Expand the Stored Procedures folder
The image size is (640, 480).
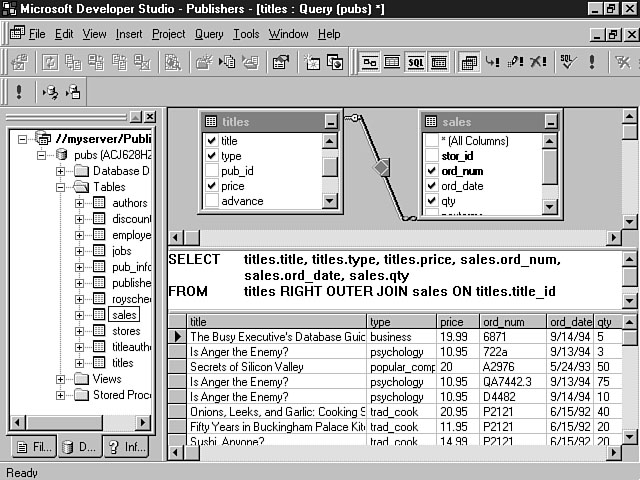coord(61,395)
